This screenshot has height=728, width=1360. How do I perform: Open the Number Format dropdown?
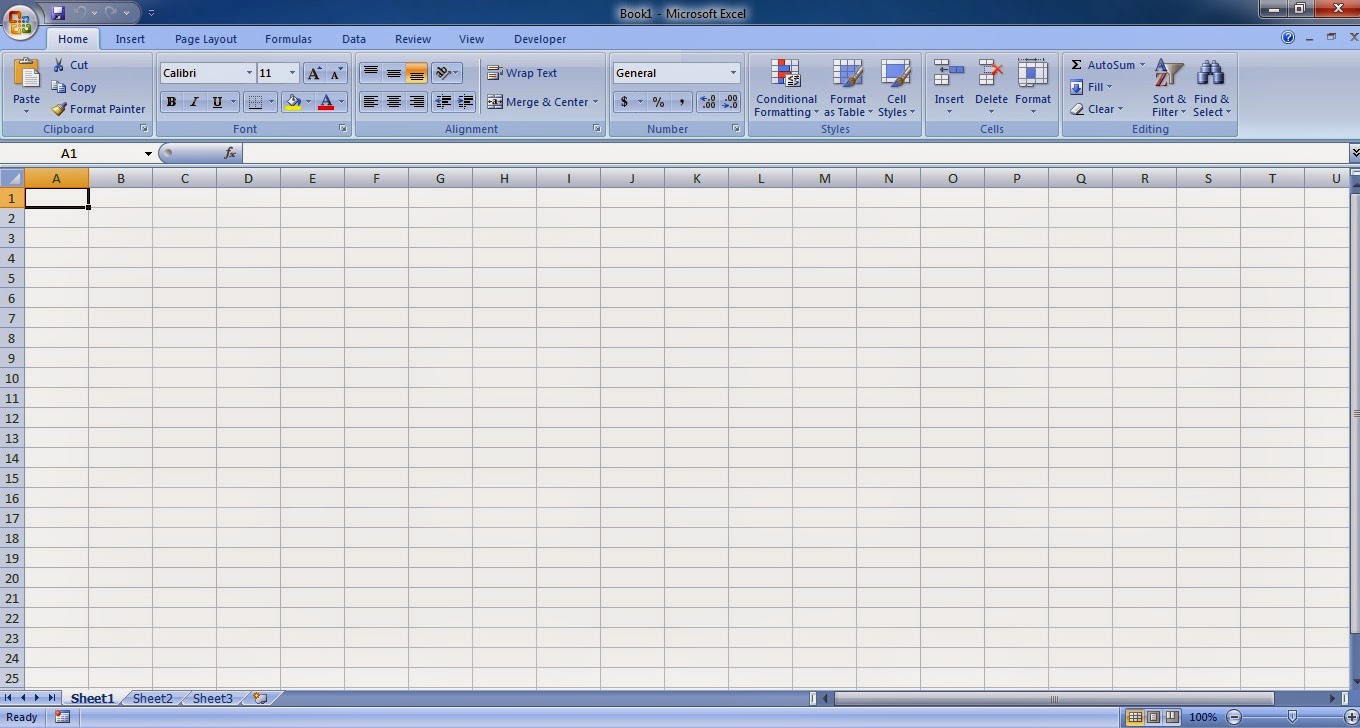point(732,72)
